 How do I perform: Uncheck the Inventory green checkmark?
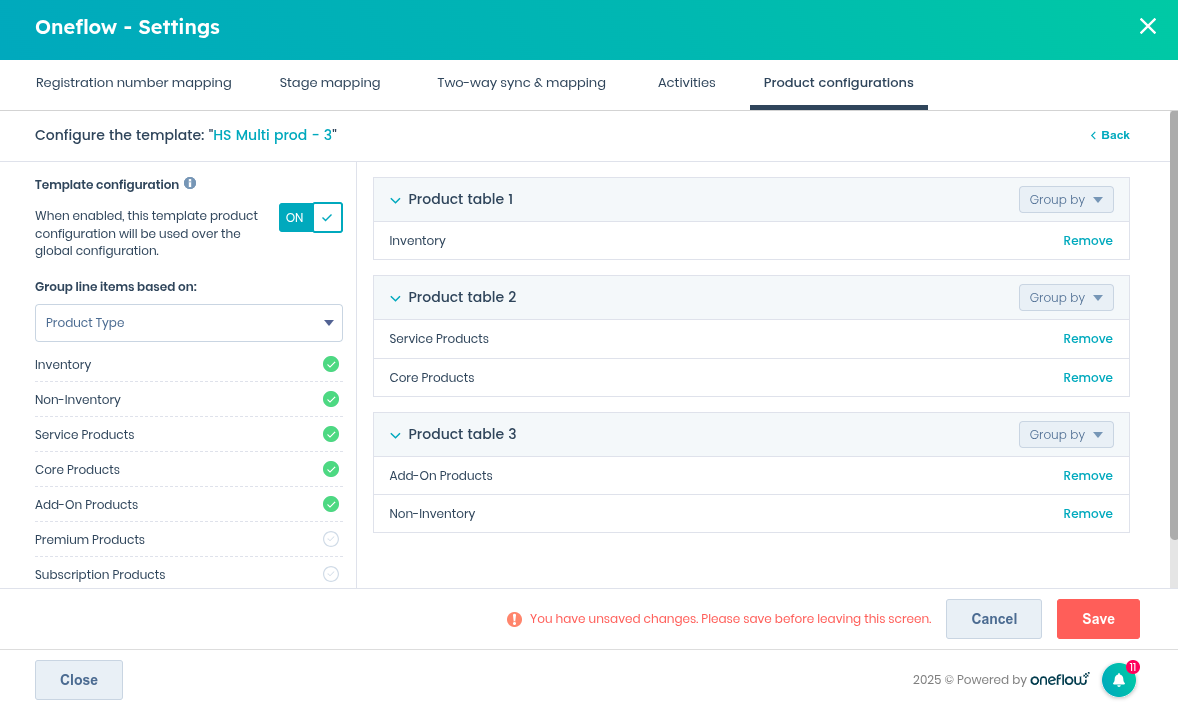point(331,364)
